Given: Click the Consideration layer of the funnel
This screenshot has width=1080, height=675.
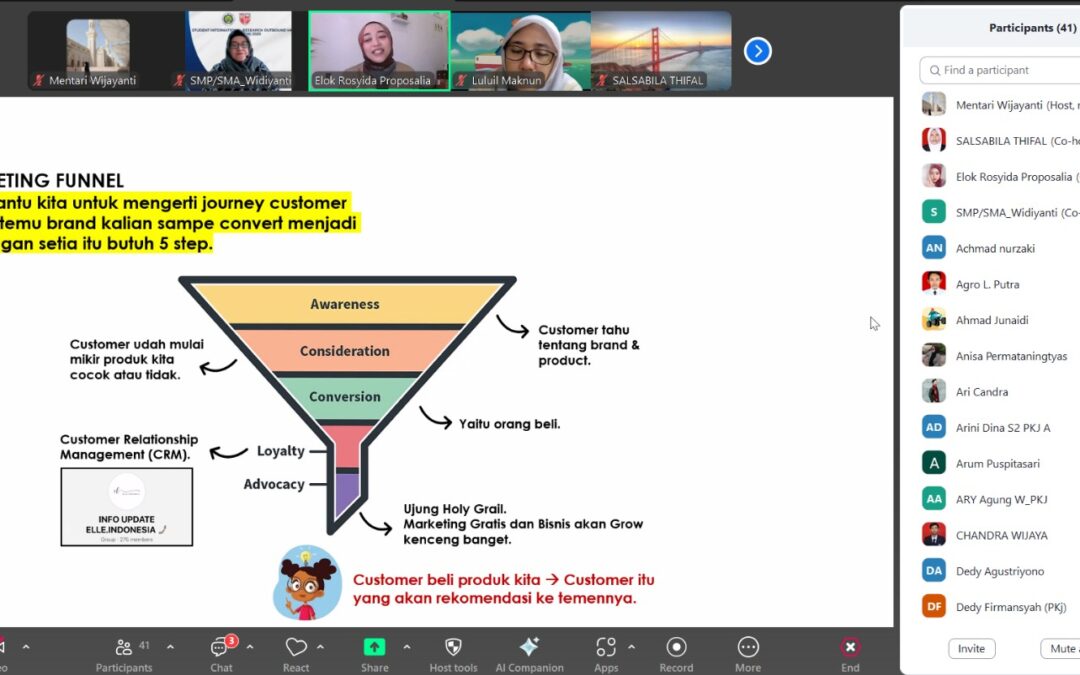Looking at the screenshot, I should tap(345, 351).
